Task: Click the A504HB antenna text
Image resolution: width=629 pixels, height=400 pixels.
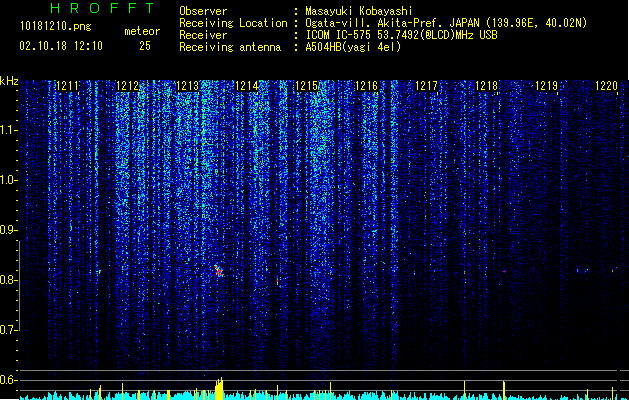Action: click(x=353, y=47)
